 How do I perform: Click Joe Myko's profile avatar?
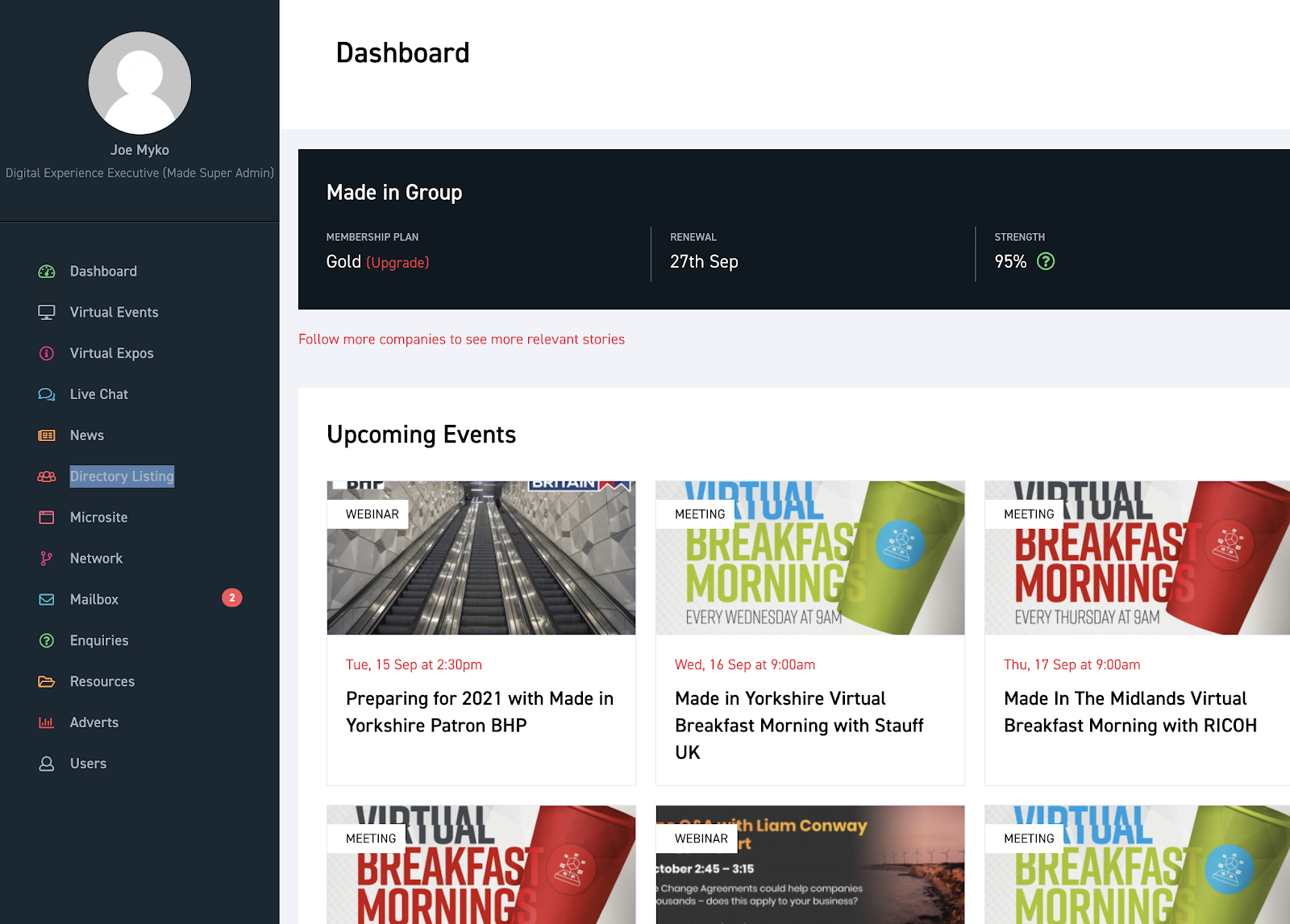tap(139, 83)
